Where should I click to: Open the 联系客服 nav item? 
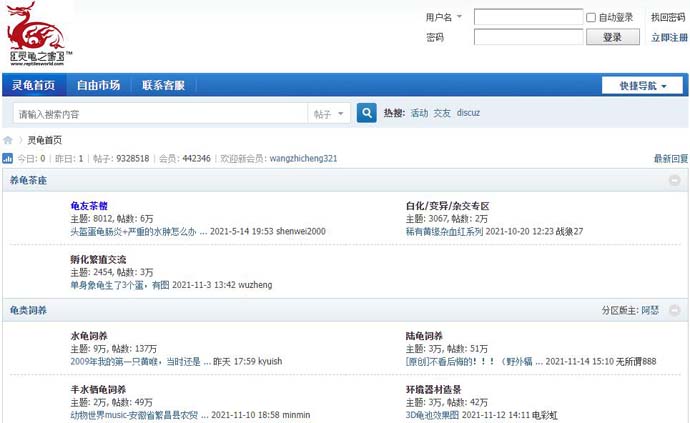coord(163,86)
